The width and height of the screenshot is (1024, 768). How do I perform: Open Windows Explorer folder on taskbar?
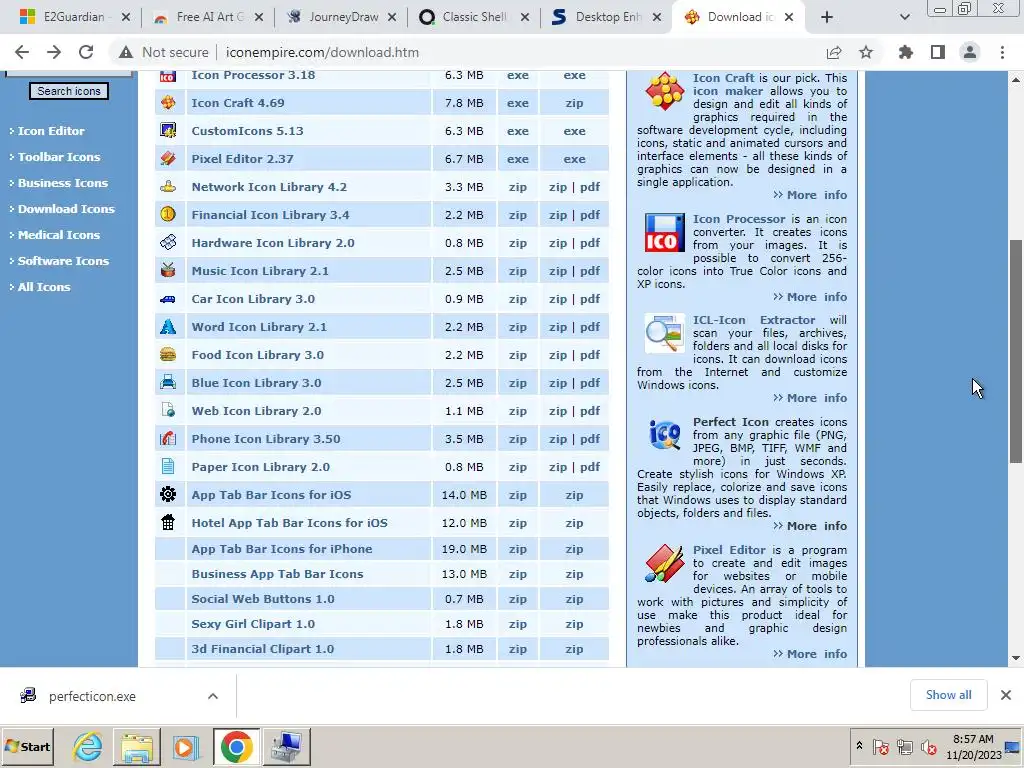coord(136,746)
